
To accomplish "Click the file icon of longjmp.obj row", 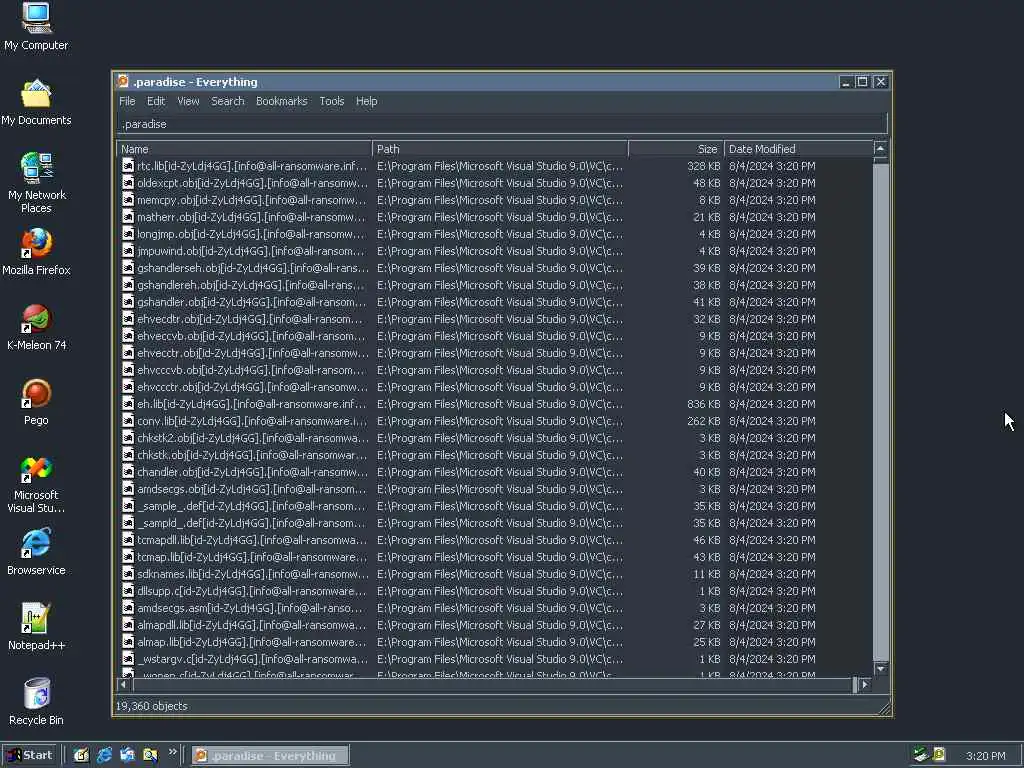I will coord(128,234).
